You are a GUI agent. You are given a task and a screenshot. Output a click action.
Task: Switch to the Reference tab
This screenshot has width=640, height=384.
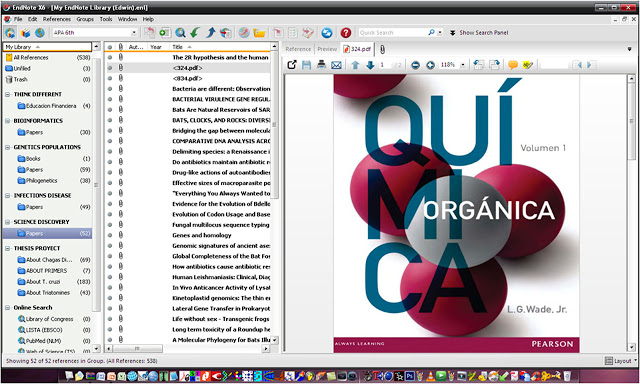[298, 49]
